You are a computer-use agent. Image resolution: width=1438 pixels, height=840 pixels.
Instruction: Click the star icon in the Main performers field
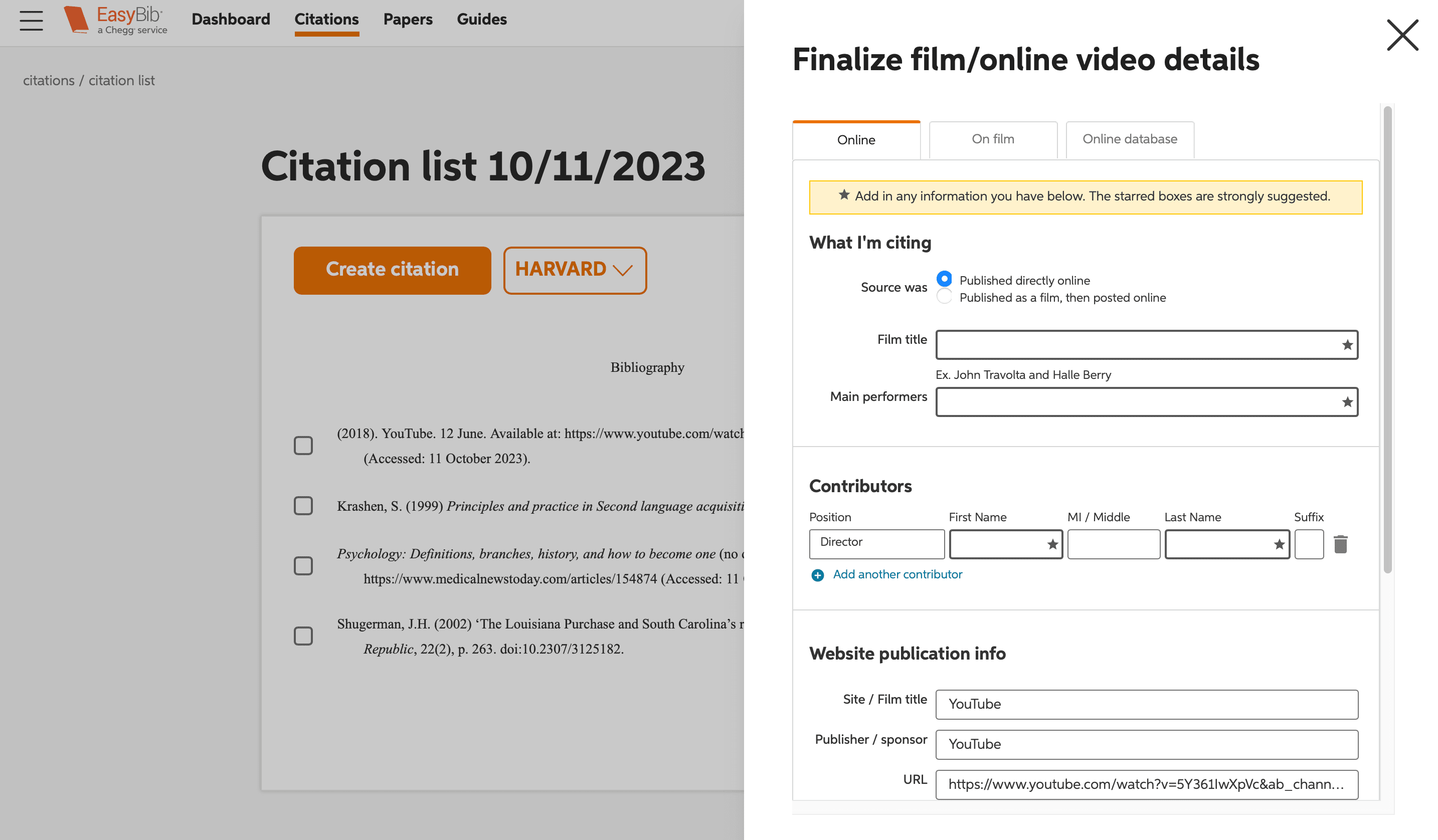click(x=1347, y=402)
